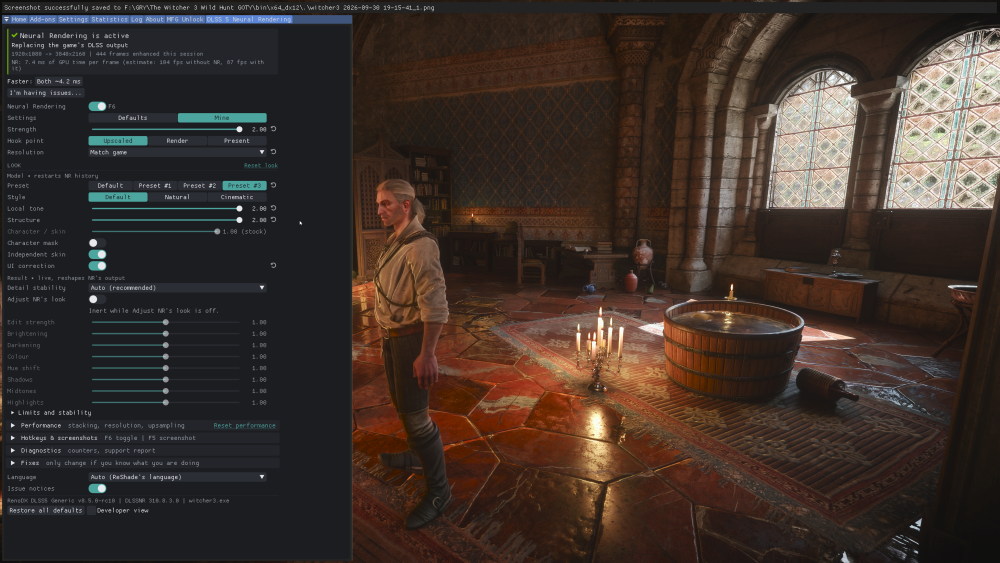Screen dimensions: 1000x563
Task: Open the MFG Unlock tab
Action: tap(185, 20)
